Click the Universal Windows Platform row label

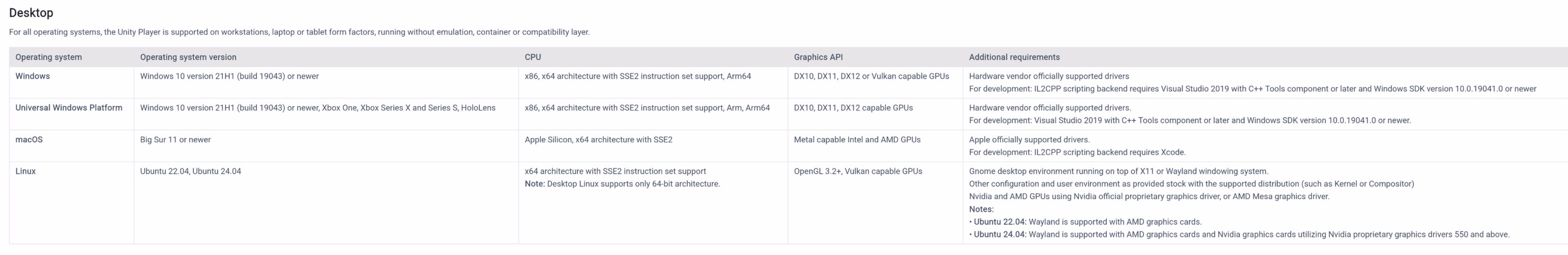69,108
